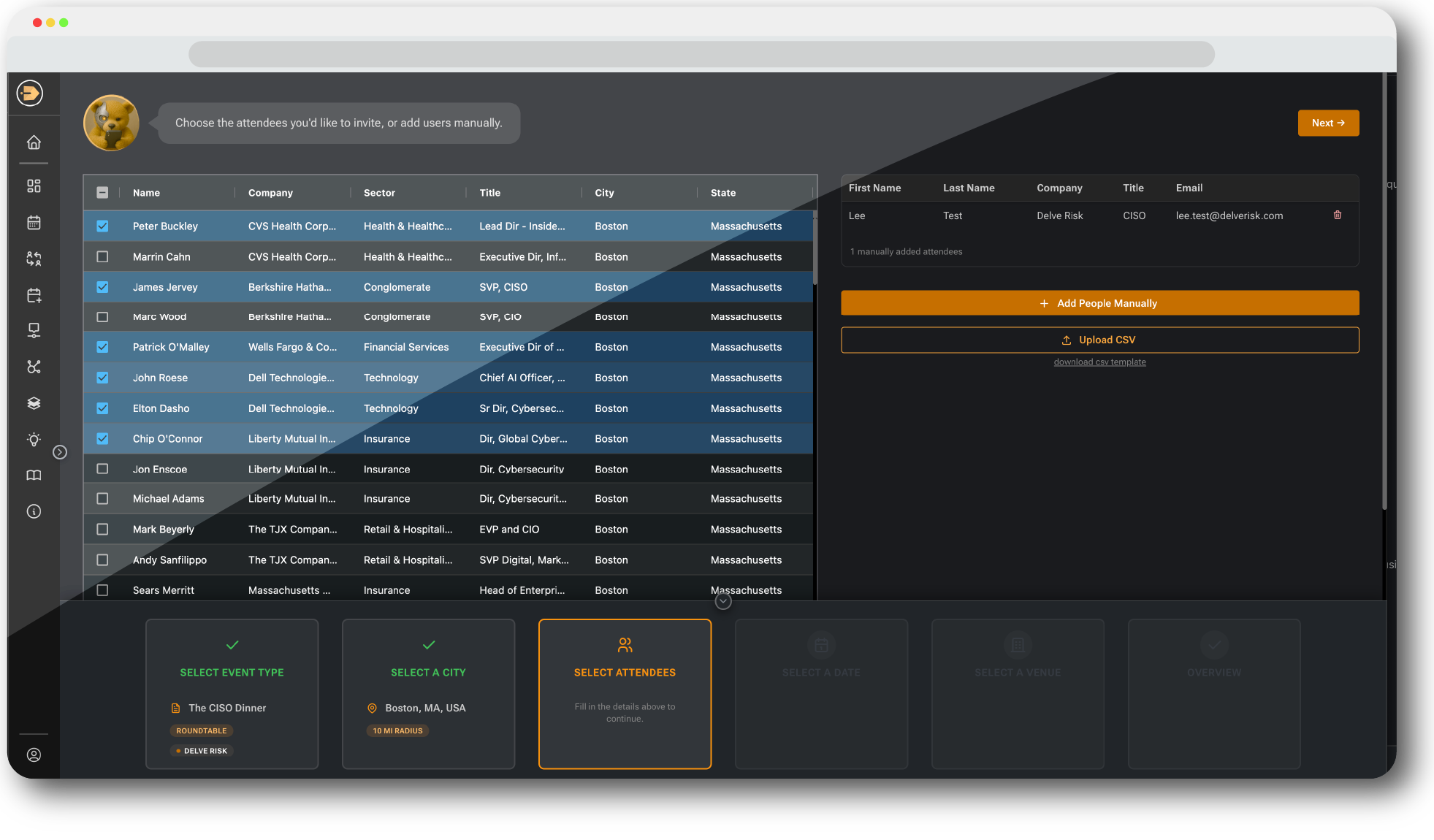Delete the Lee Test attendee with trash icon
The width and height of the screenshot is (1434, 840).
point(1338,215)
